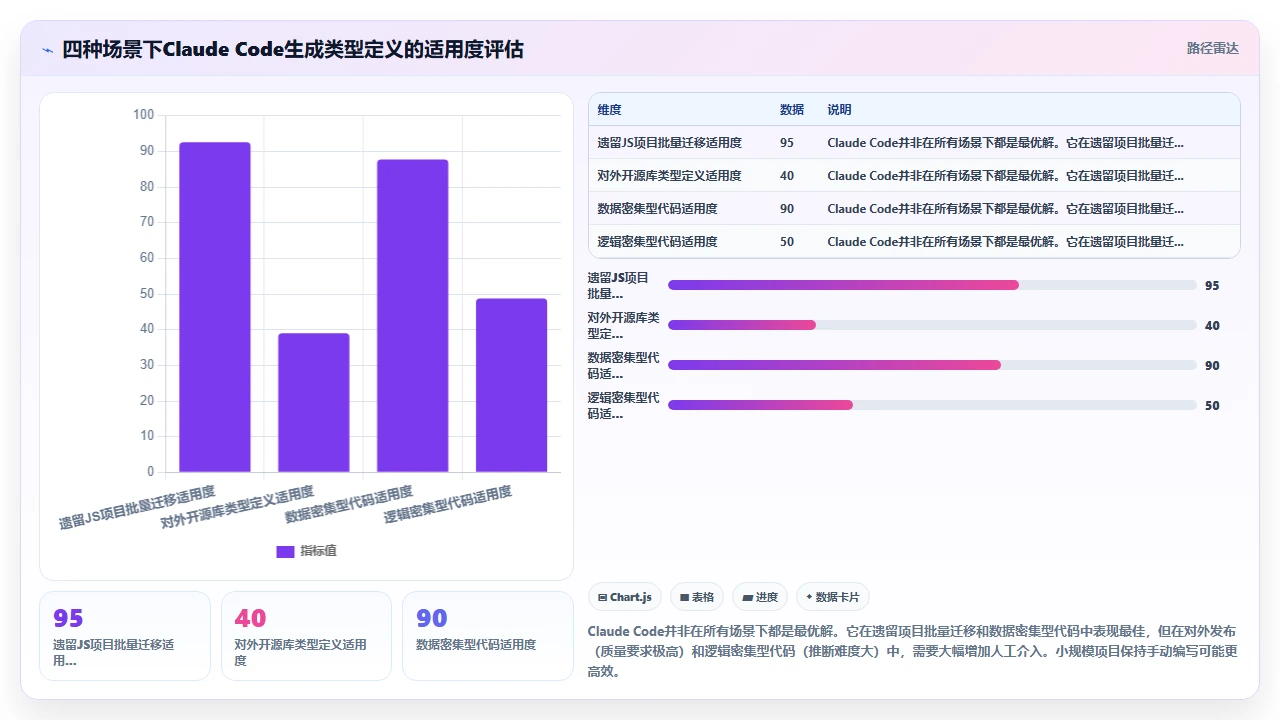Click the summary paragraph starting Claude Code并非
The width and height of the screenshot is (1280, 720).
[x=913, y=651]
